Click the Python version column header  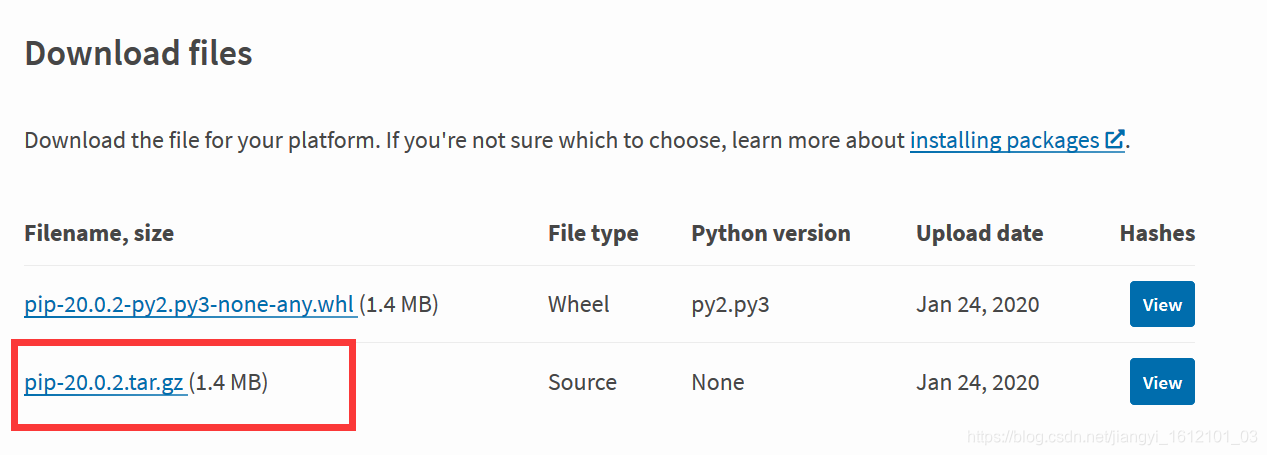770,233
